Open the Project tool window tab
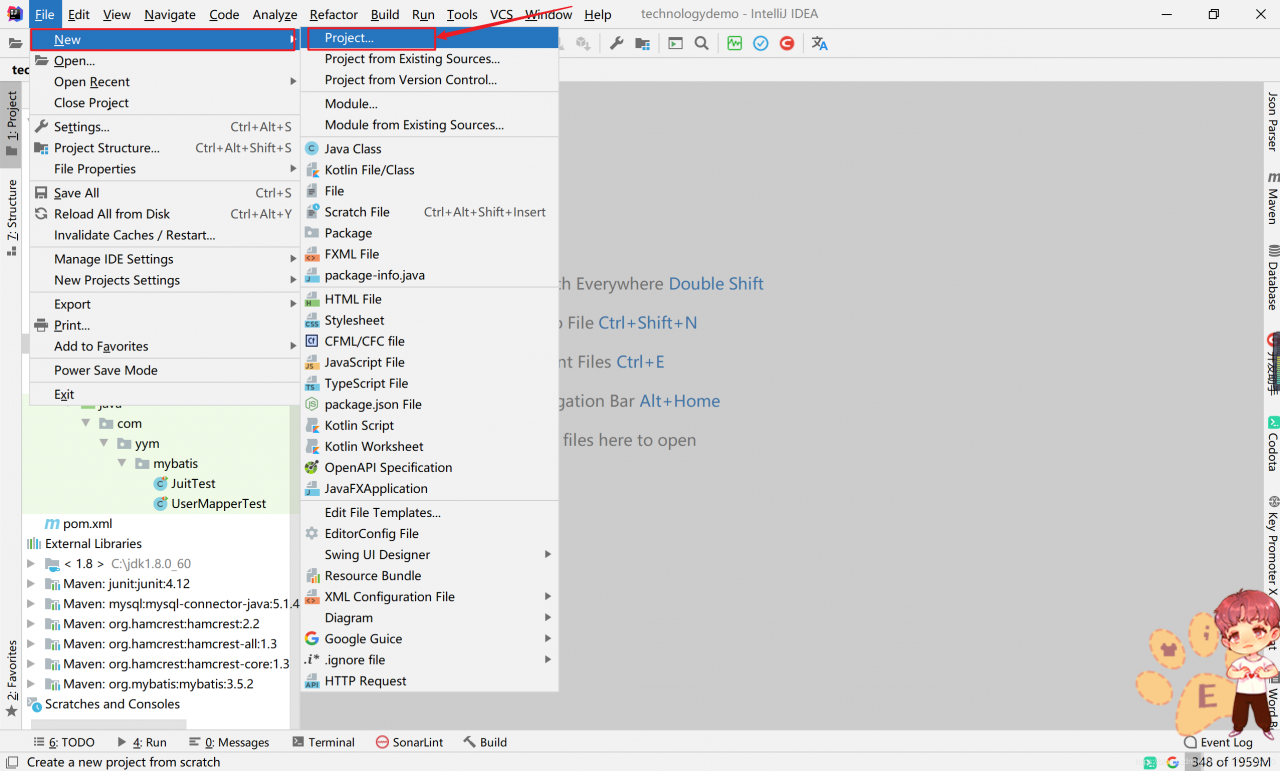This screenshot has height=771, width=1280. pos(11,124)
